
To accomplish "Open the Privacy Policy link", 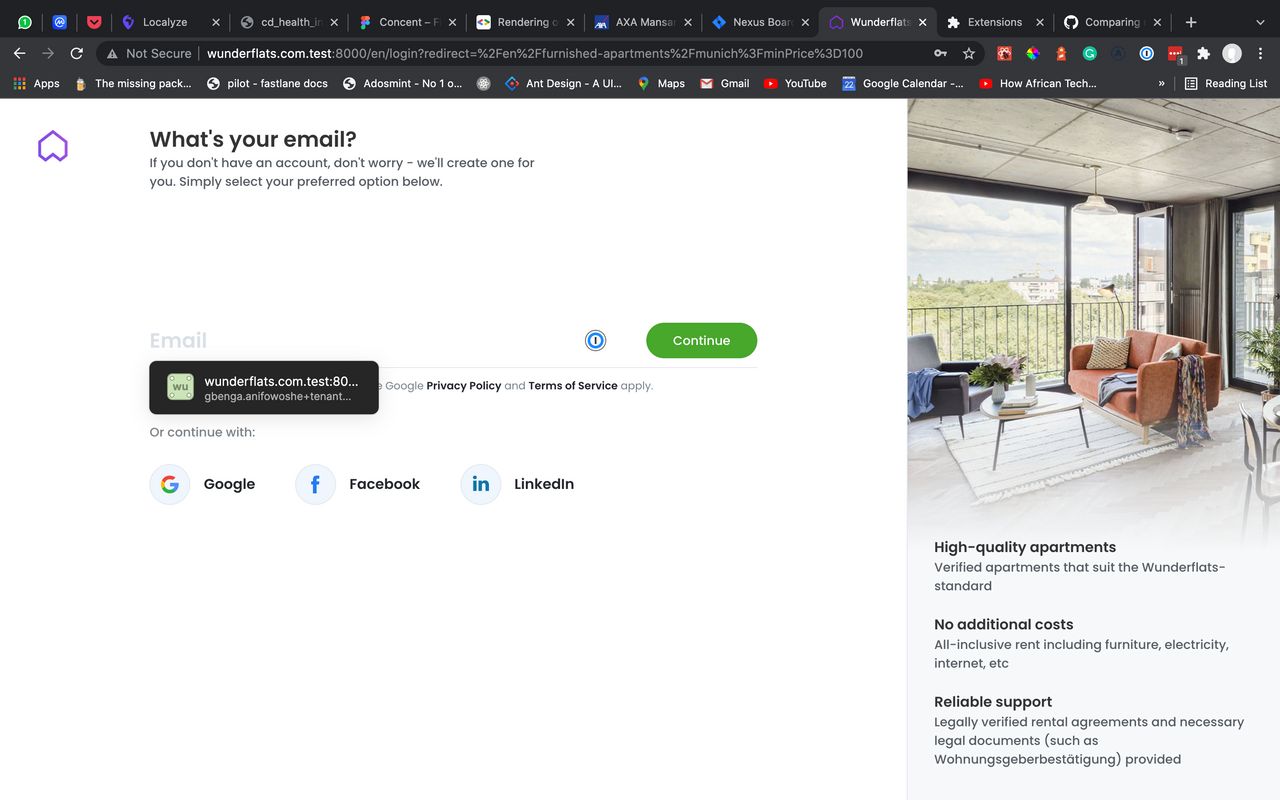I will pyautogui.click(x=464, y=386).
